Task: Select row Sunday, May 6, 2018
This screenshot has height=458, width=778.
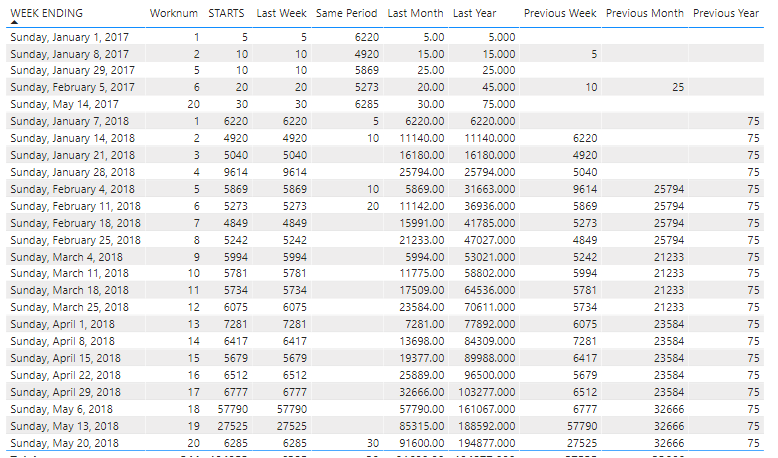Action: [385, 409]
